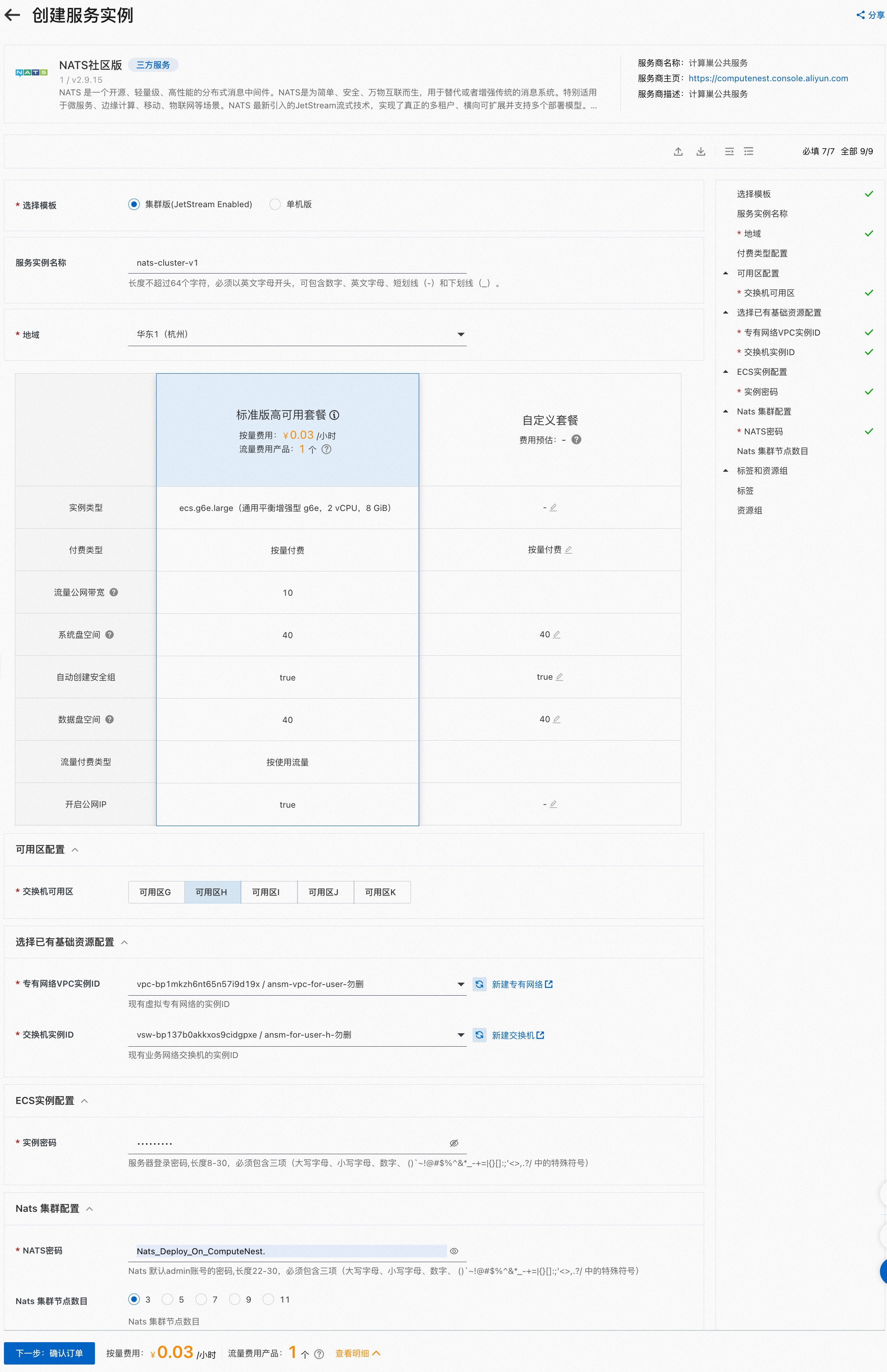Select 3 cluster nodes

[133, 1299]
